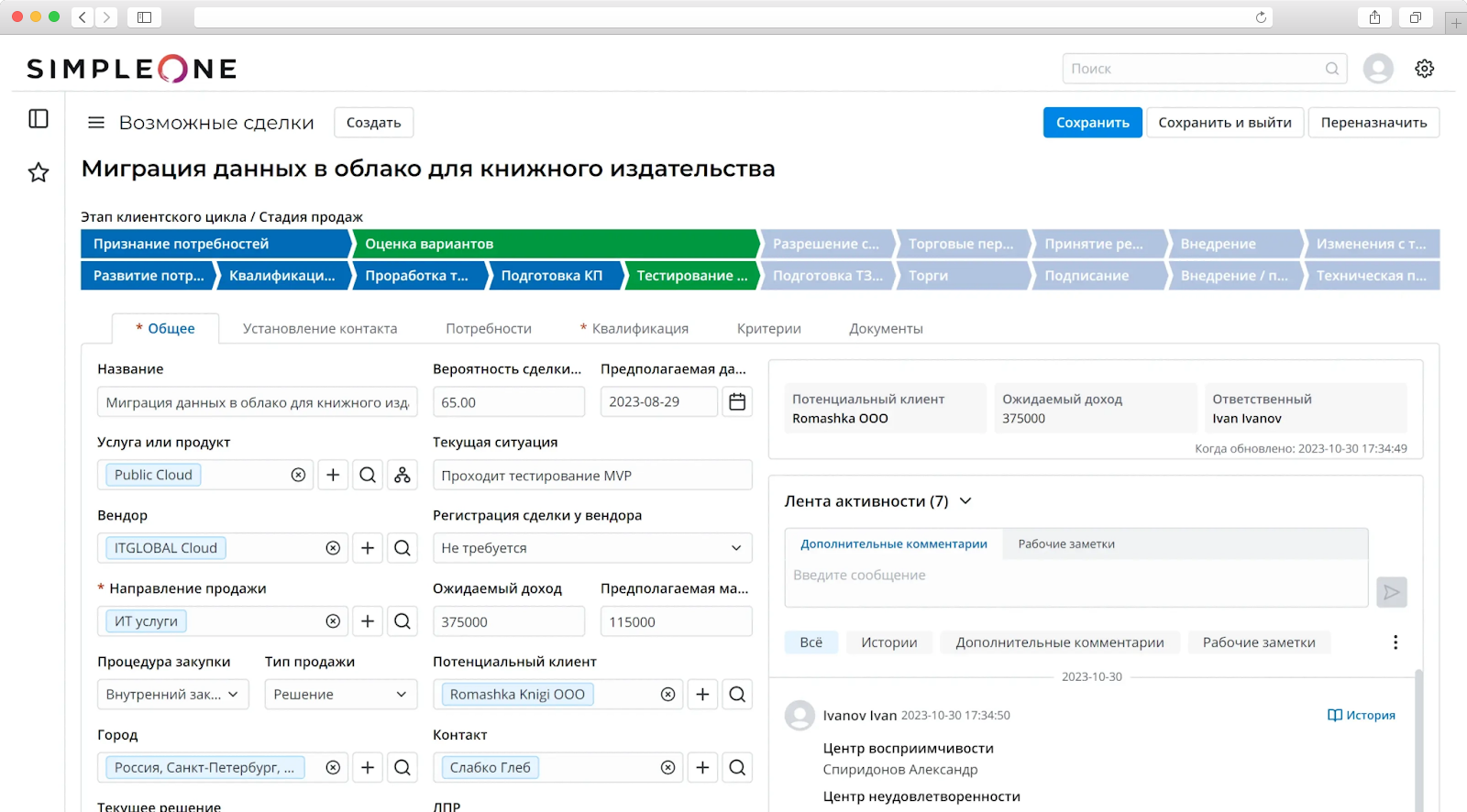Toggle the left sidebar panel icon
The image size is (1467, 812).
[39, 119]
